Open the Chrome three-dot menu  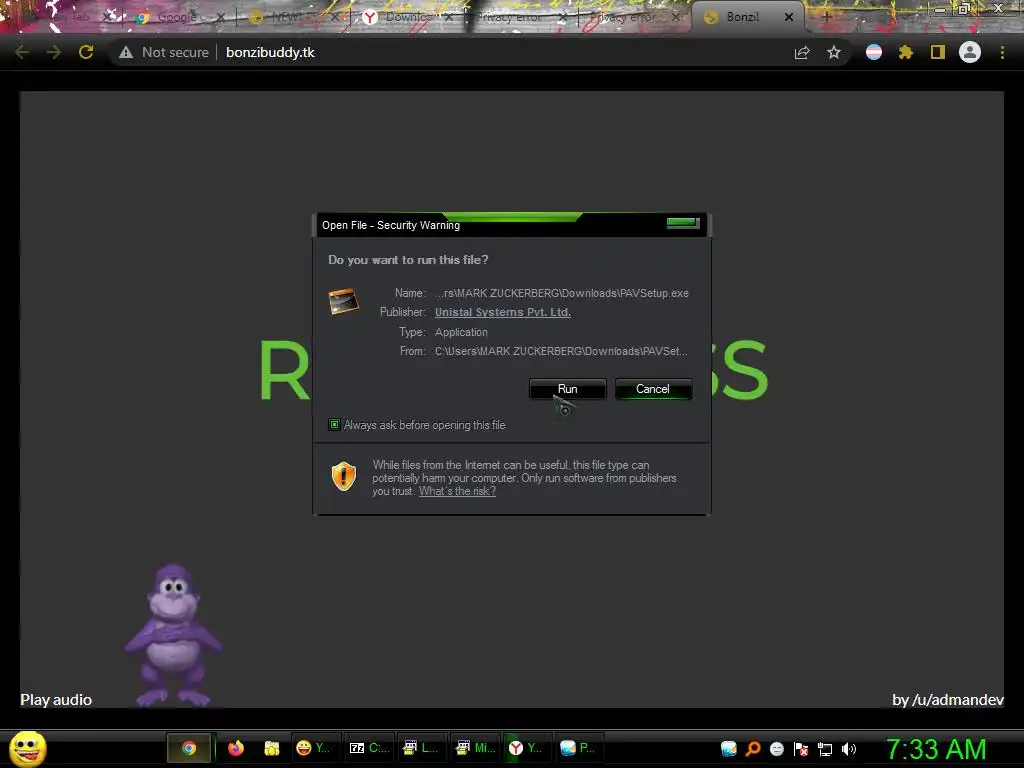pos(1002,52)
